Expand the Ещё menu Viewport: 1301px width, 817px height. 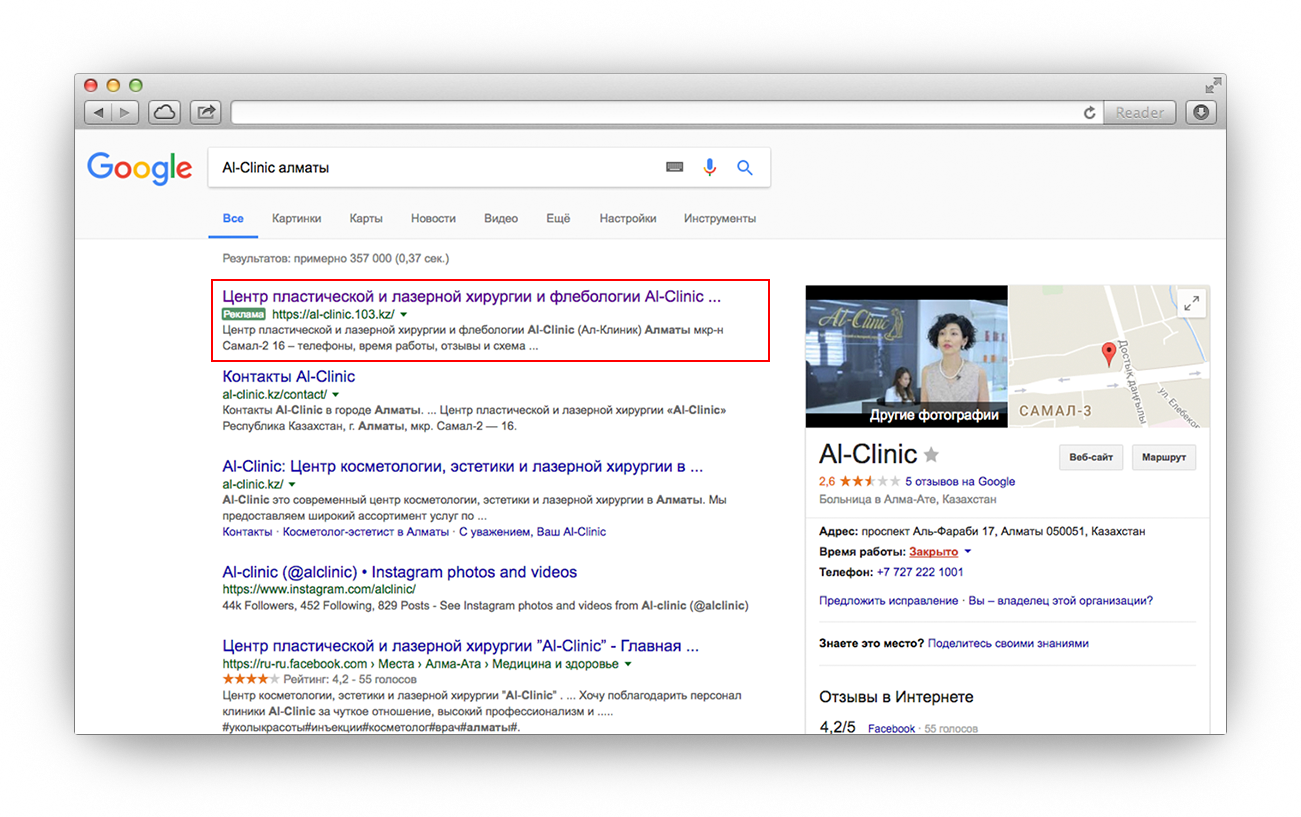click(559, 218)
